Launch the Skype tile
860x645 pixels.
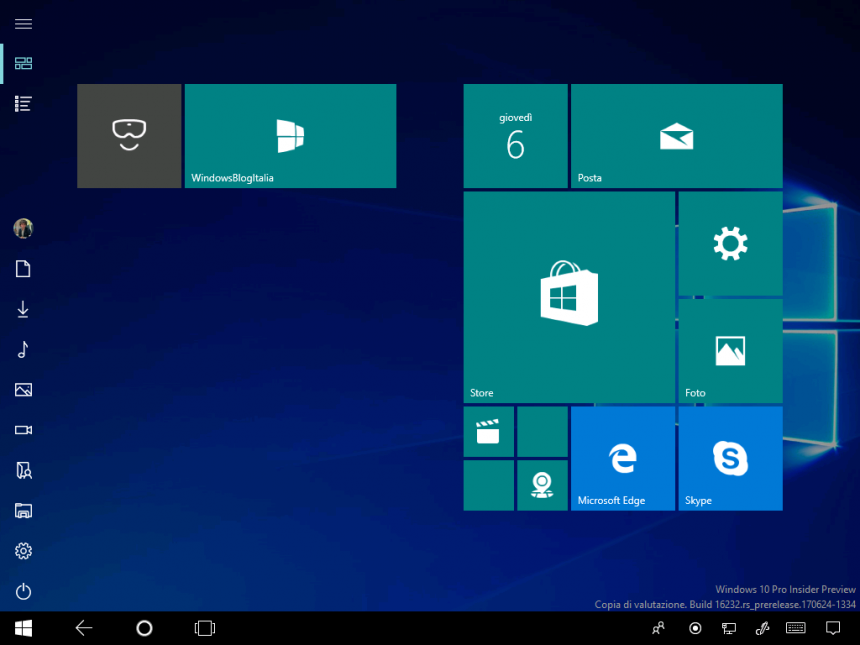coord(730,459)
